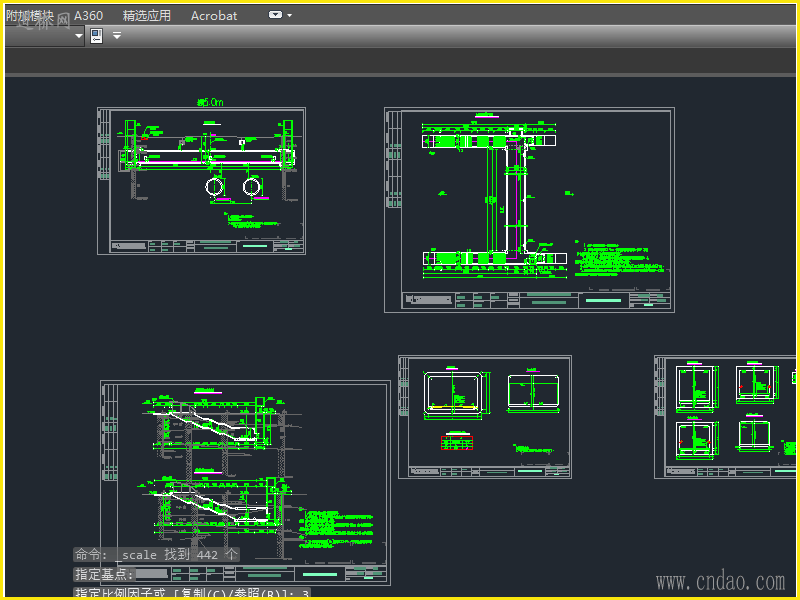
Task: Open the 附加模块 ribbon tab
Action: point(30,16)
